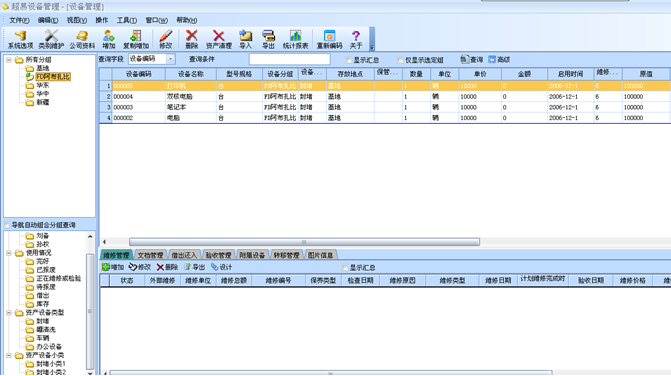
Task: Open the 编辑 menu
Action: (x=48, y=20)
